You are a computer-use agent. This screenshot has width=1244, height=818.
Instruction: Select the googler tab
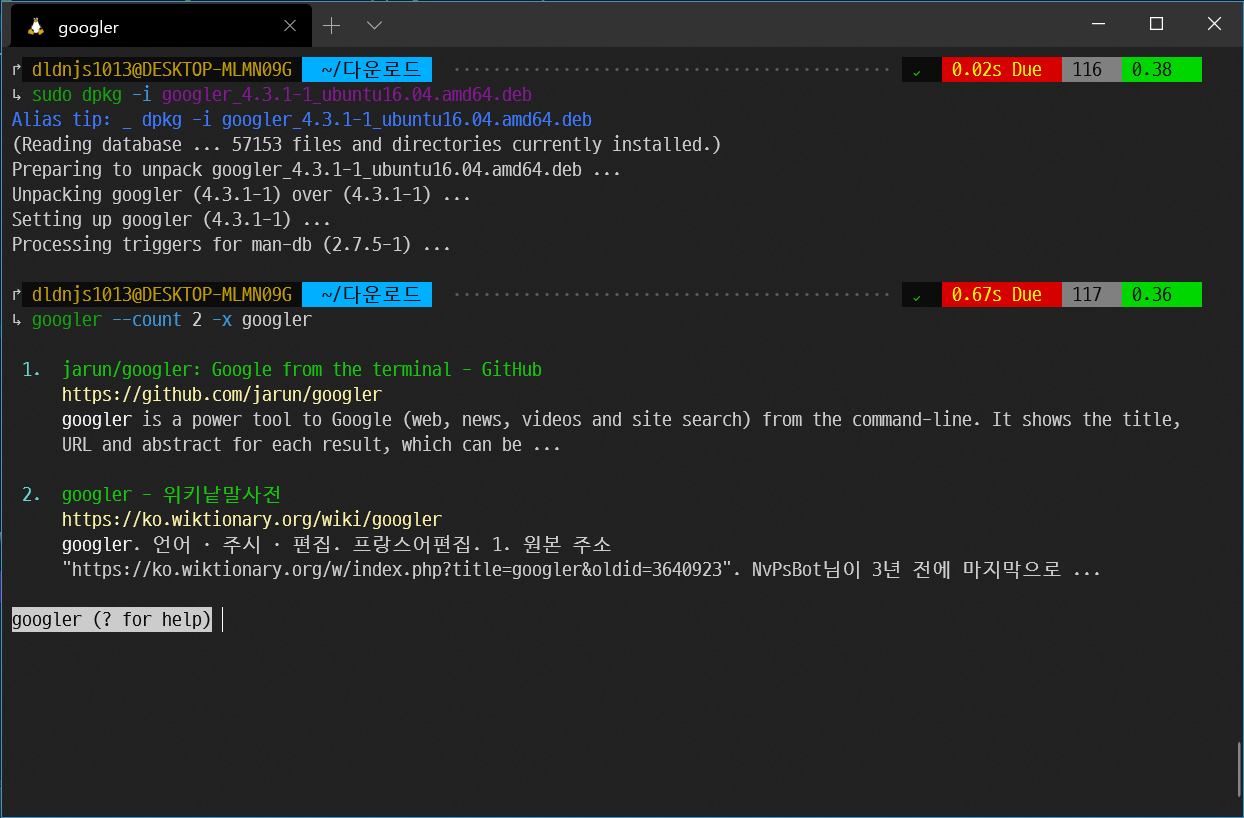(161, 27)
